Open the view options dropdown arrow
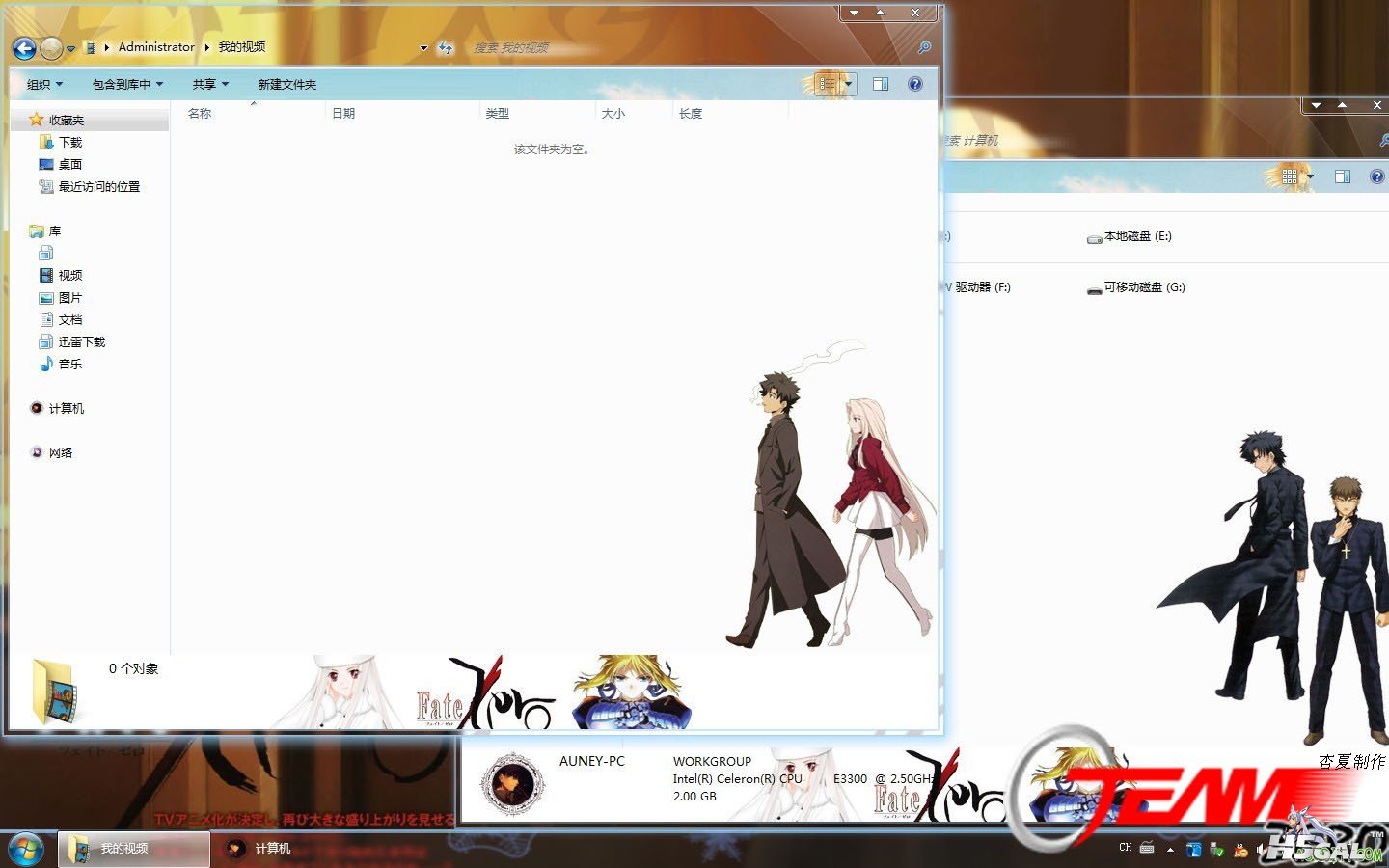Screen dimensions: 1389x868 pos(849,84)
